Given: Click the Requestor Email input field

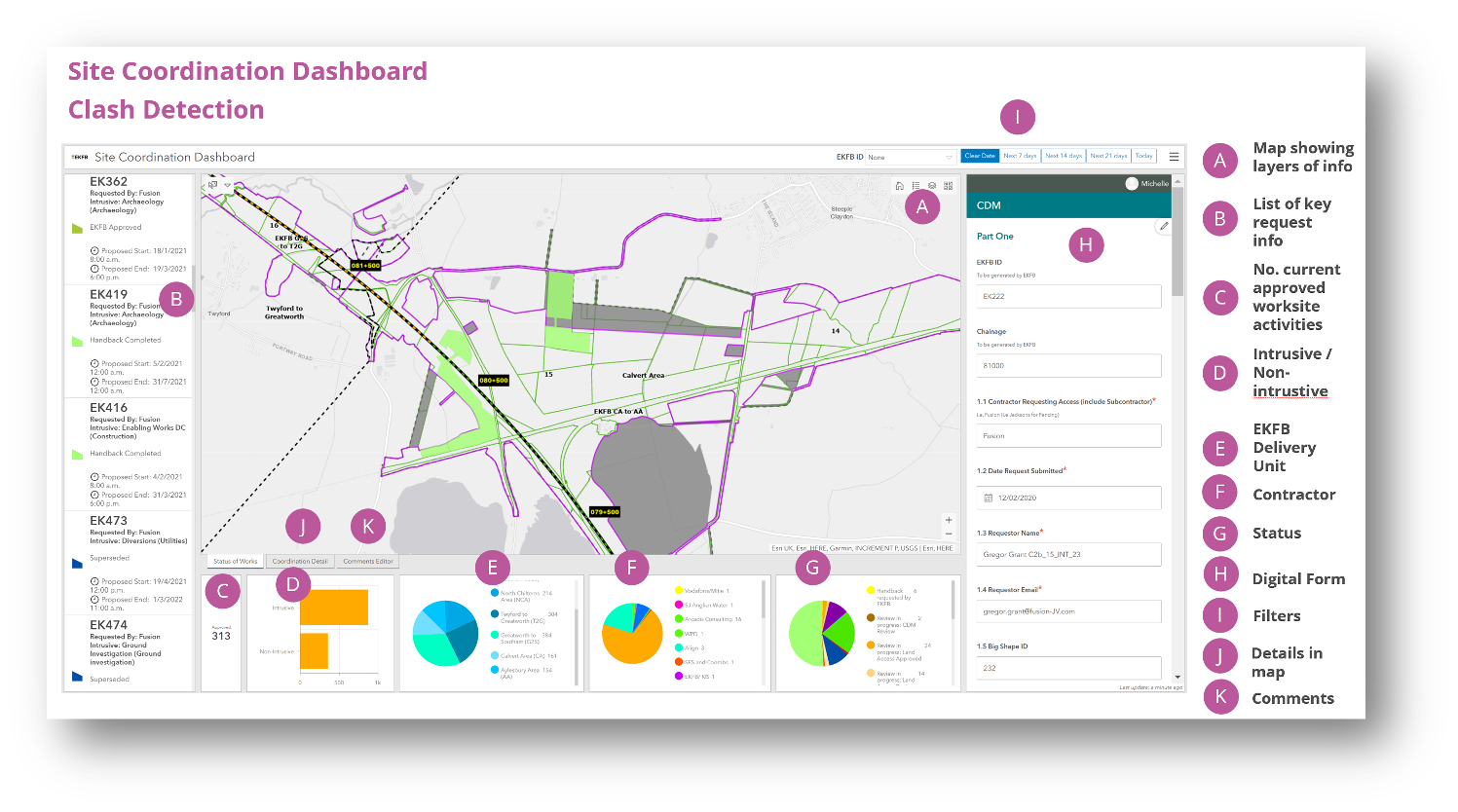Looking at the screenshot, I should (x=1067, y=611).
